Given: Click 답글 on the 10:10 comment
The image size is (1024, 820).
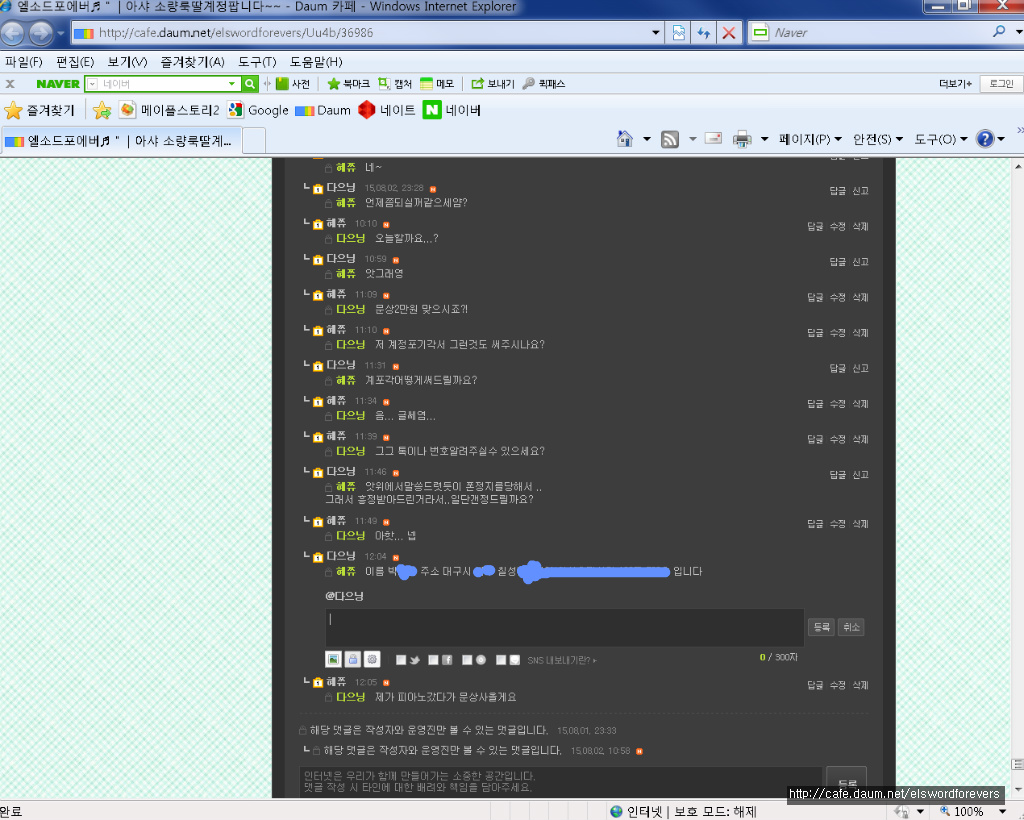Looking at the screenshot, I should pos(815,227).
